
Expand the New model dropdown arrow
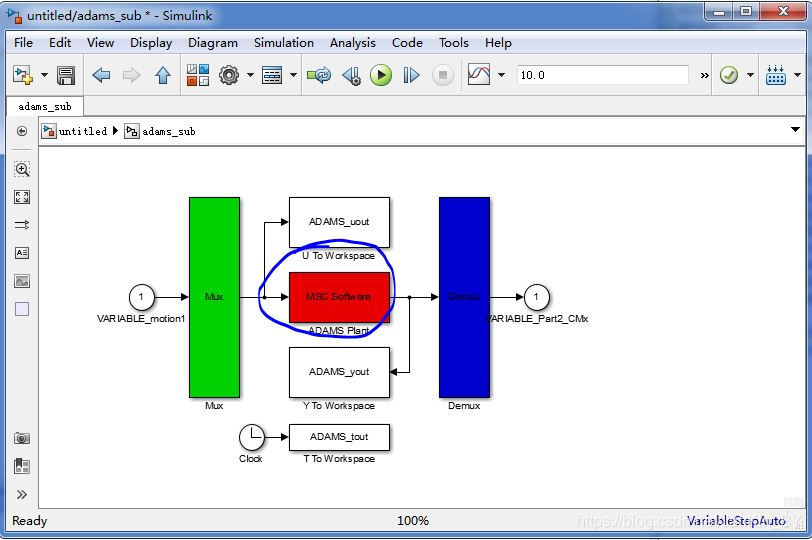click(44, 75)
